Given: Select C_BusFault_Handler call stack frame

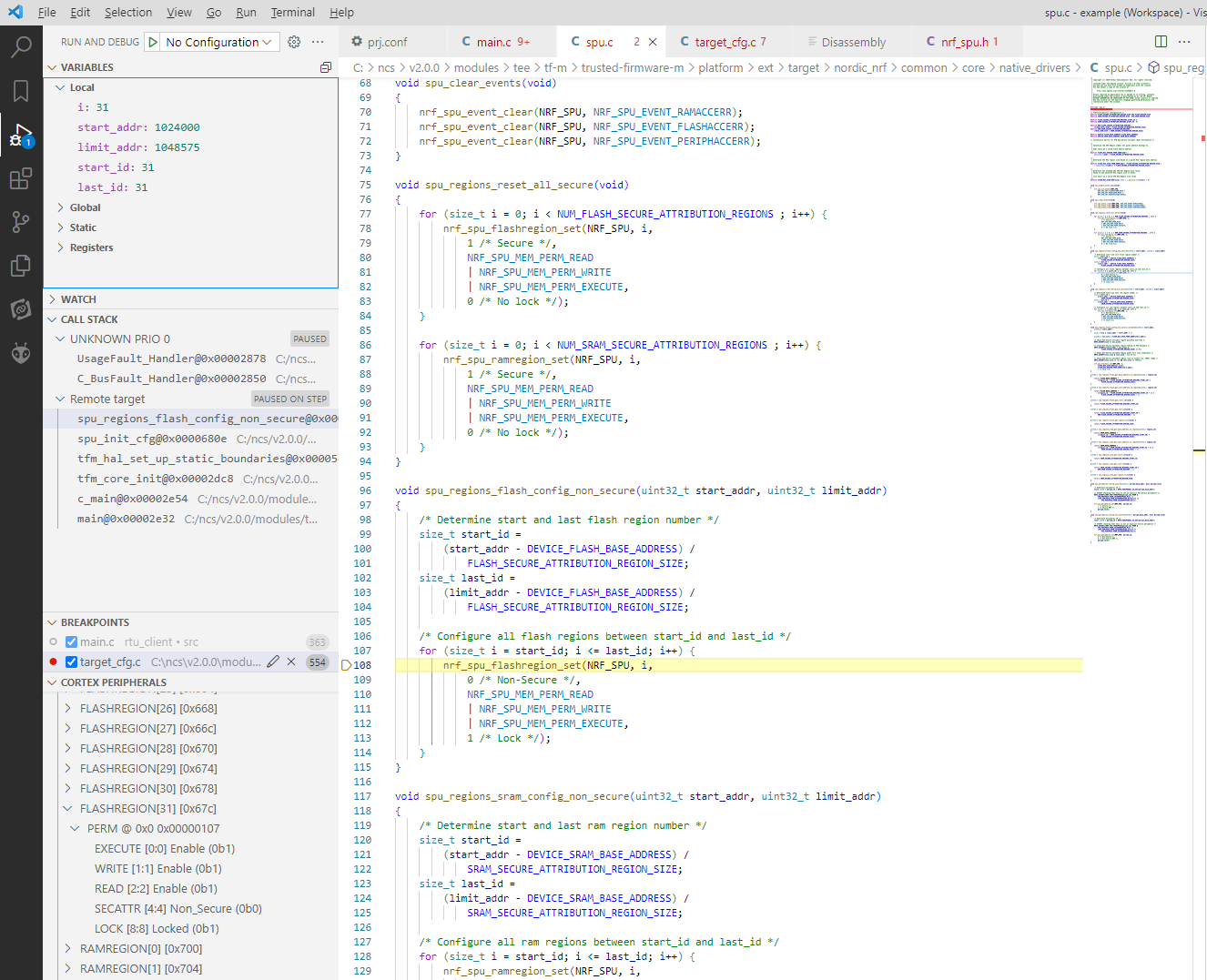Looking at the screenshot, I should click(x=190, y=379).
